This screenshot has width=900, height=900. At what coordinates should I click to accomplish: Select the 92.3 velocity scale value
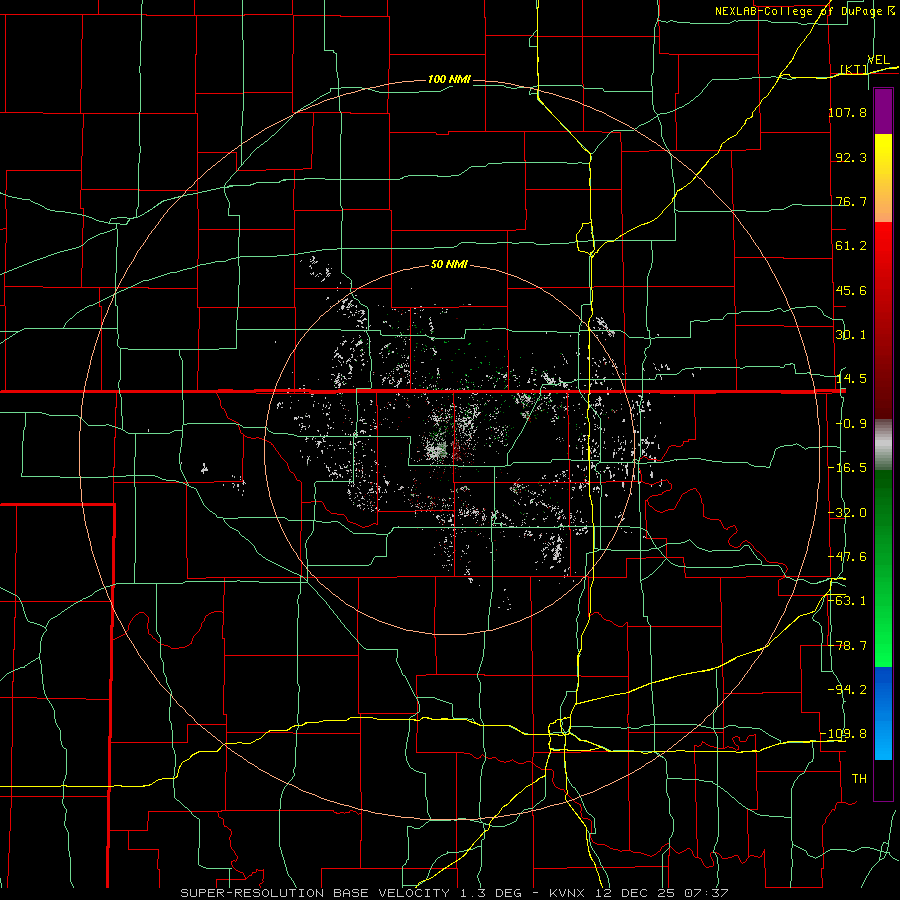851,157
